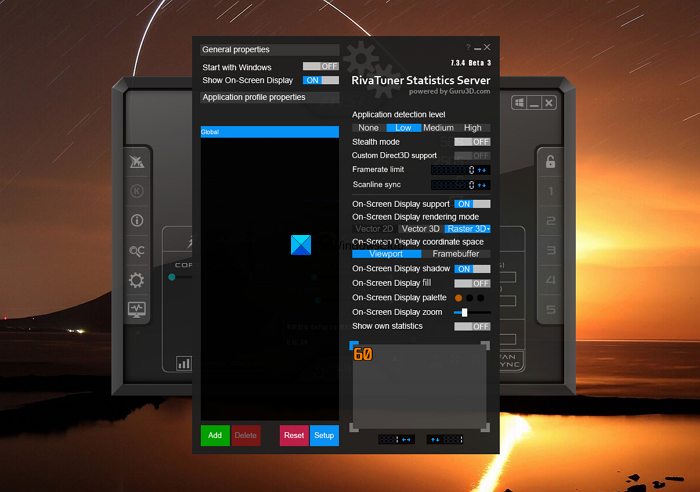
Task: Open Raster 3D dropdown arrow
Action: coord(488,229)
